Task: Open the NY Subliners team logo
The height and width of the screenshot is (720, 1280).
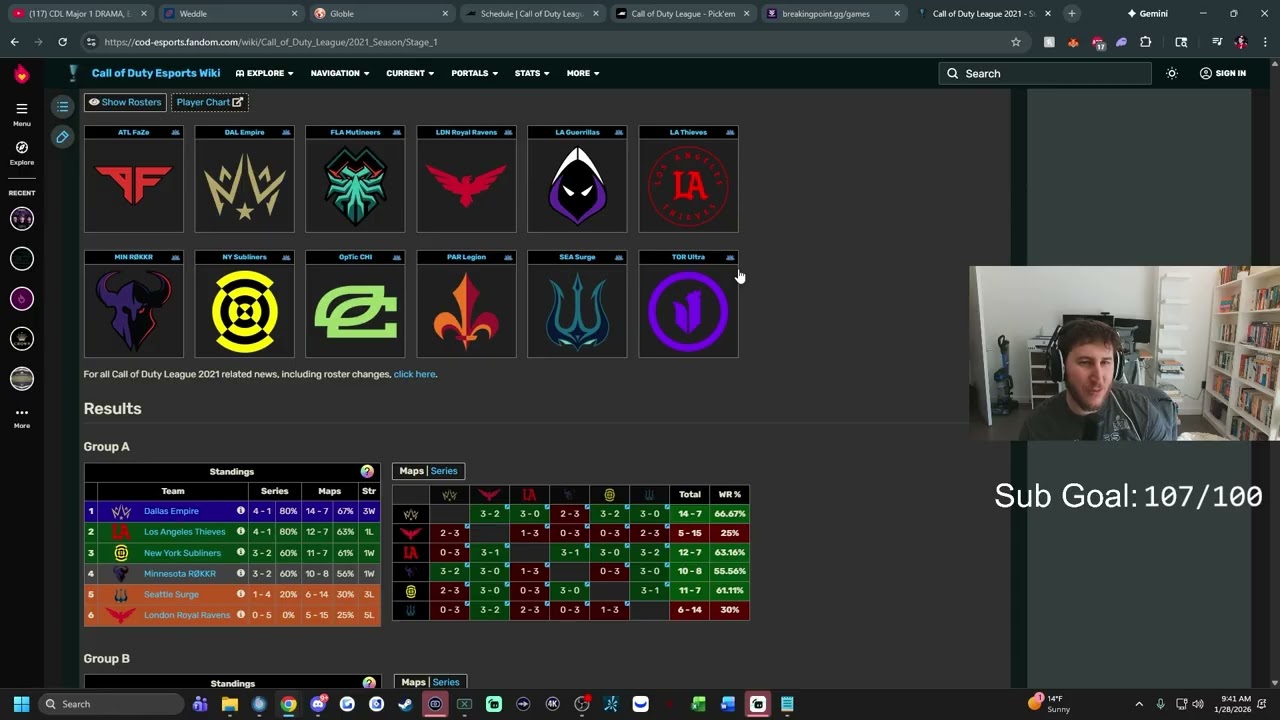Action: [x=245, y=310]
